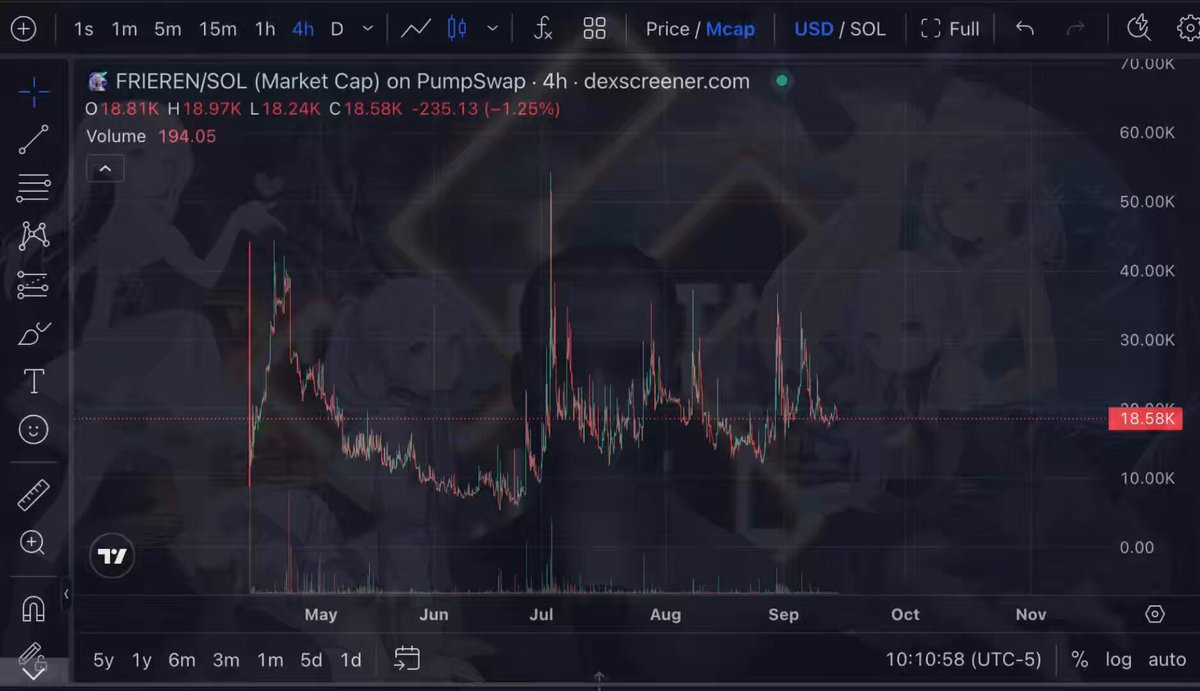1200x691 pixels.
Task: Select the Text annotation tool
Action: click(33, 381)
